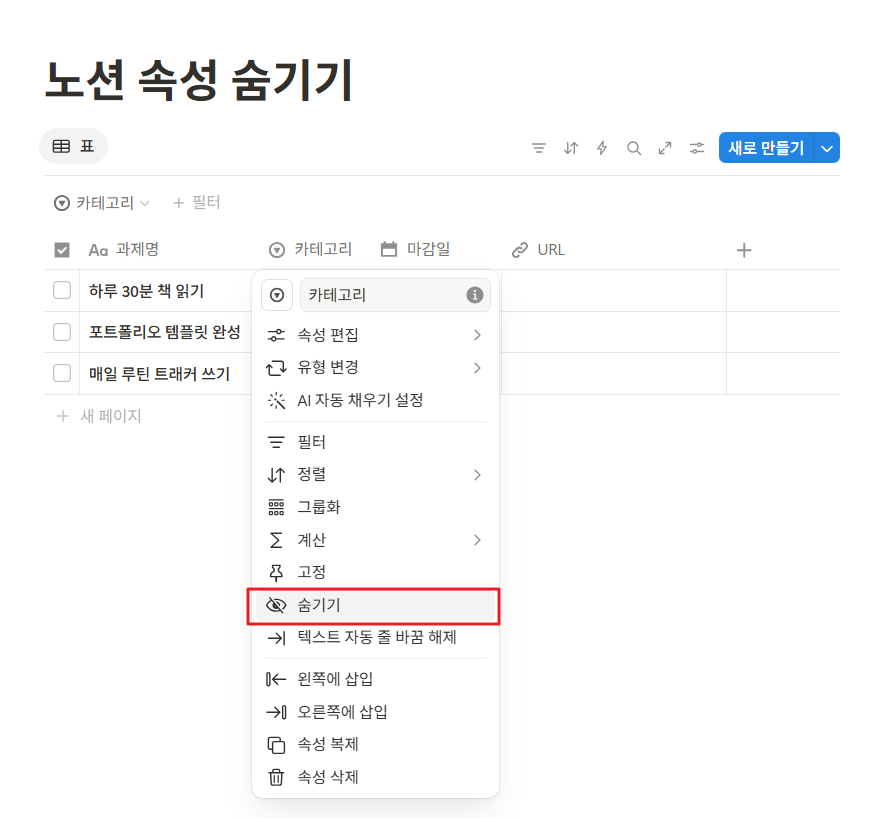This screenshot has width=880, height=818.
Task: Add a new property with the plus icon
Action: 744,249
